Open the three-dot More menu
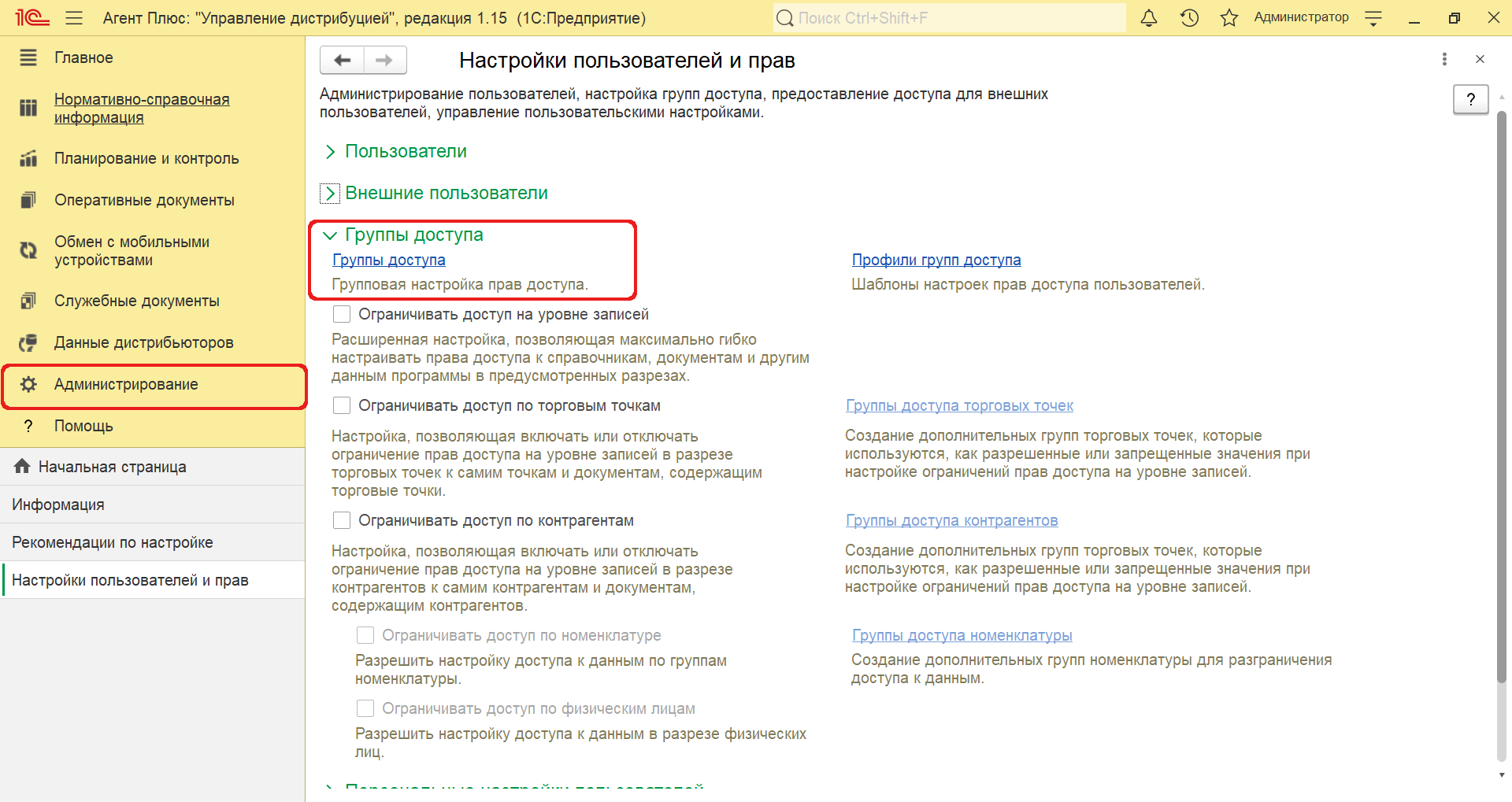The width and height of the screenshot is (1512, 802). point(1444,59)
